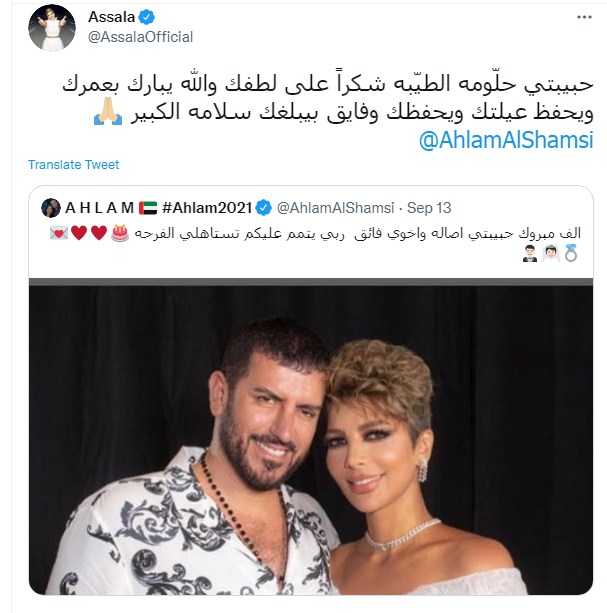
Task: Open the #Ahlam2021 hashtag
Action: pos(207,208)
